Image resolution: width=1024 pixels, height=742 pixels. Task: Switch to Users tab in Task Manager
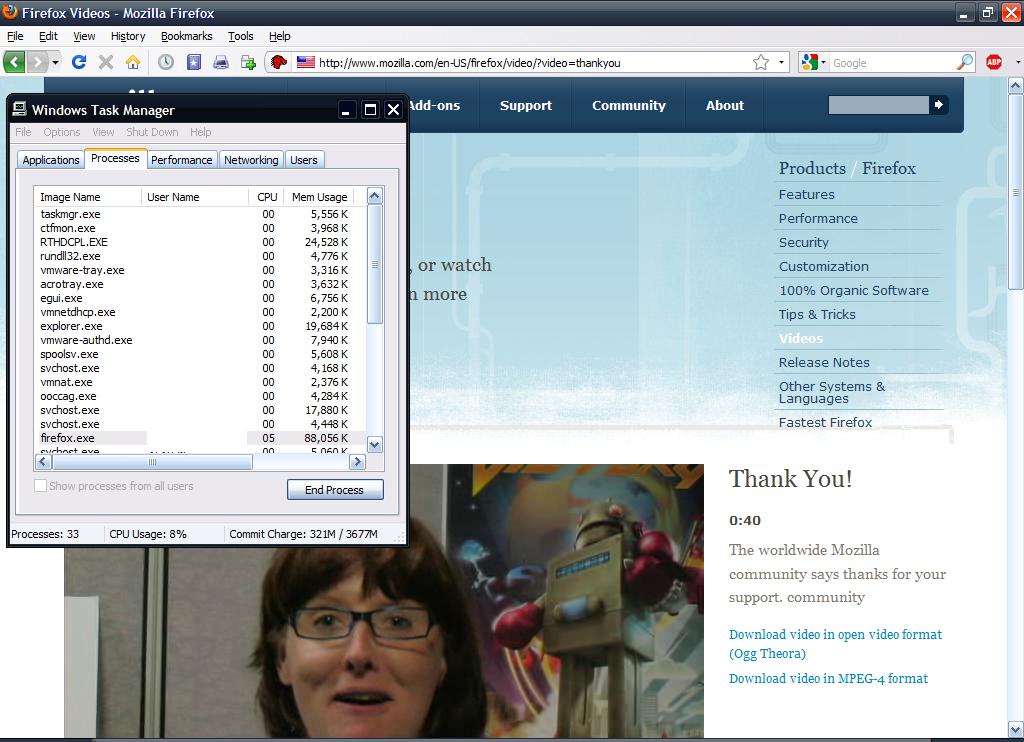click(x=304, y=160)
